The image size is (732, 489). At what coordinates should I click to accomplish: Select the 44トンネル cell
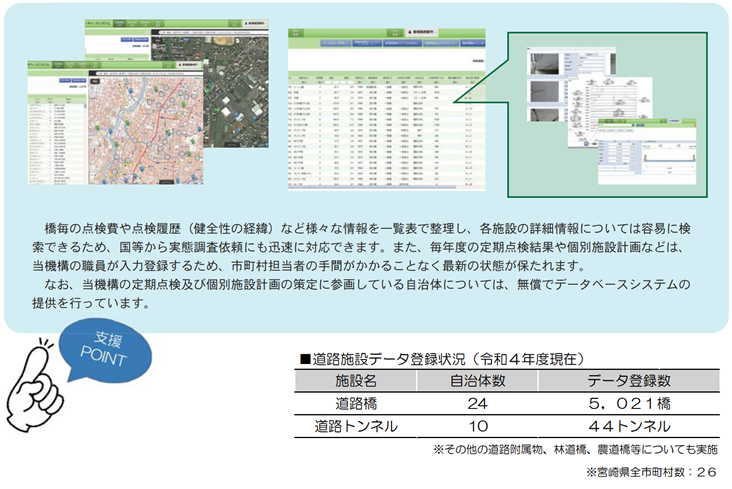tap(629, 426)
